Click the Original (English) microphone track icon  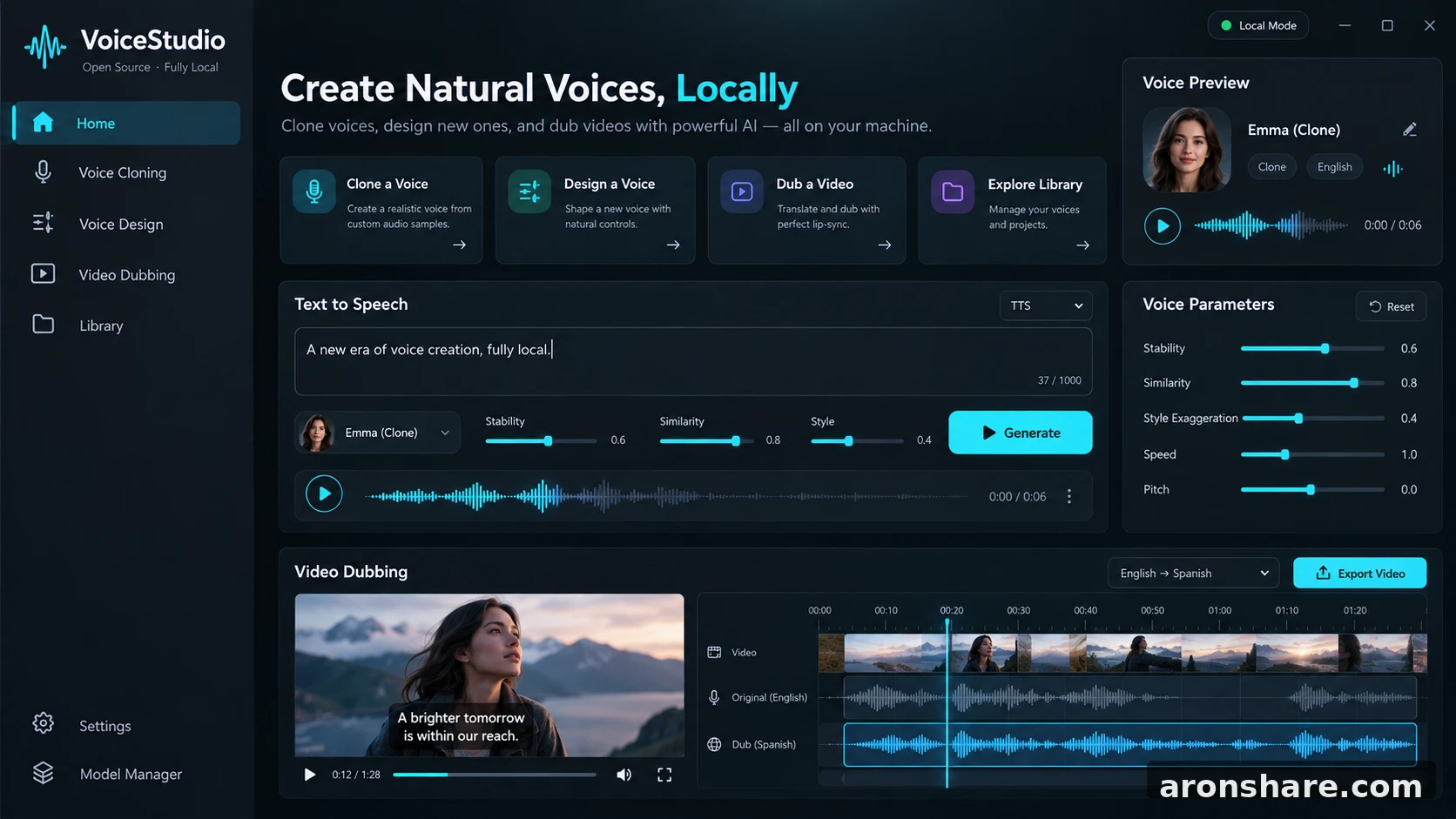coord(714,697)
